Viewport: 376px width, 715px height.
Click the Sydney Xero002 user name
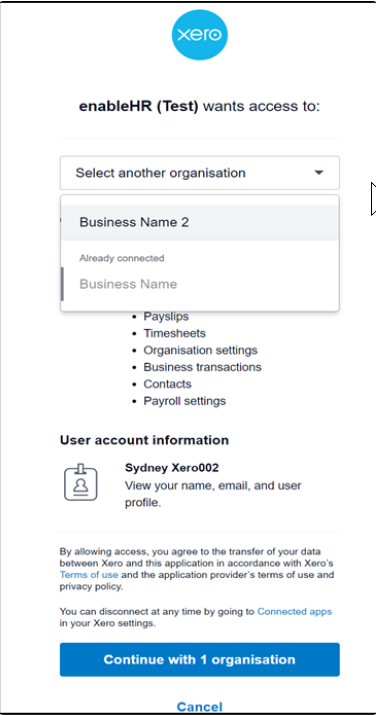click(172, 468)
